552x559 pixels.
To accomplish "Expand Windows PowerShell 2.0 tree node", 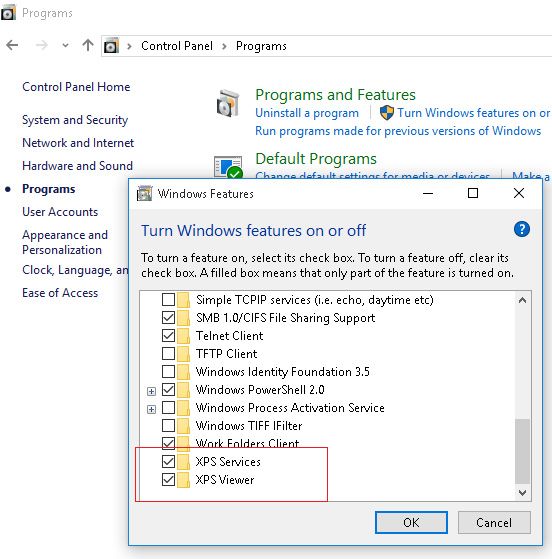I will click(x=151, y=391).
